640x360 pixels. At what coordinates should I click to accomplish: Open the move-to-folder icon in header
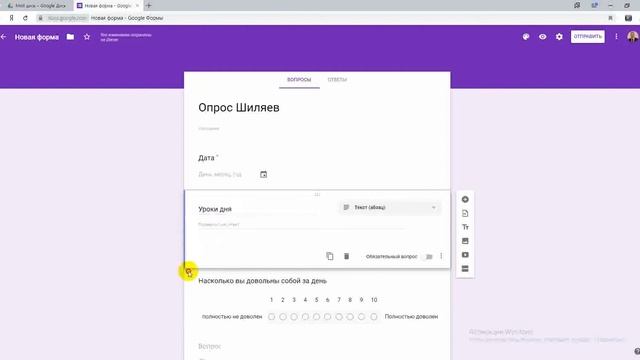(x=70, y=37)
